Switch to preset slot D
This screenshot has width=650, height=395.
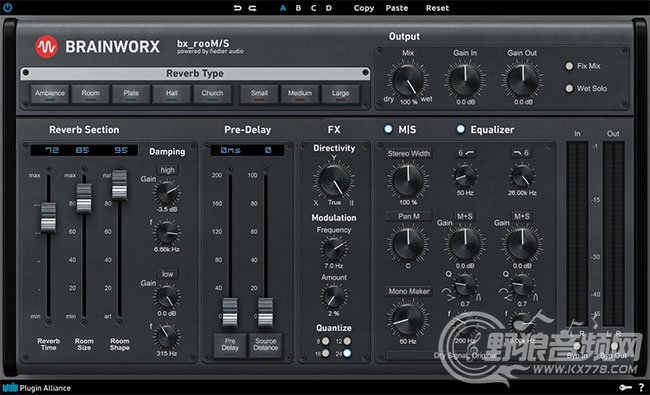click(x=328, y=8)
